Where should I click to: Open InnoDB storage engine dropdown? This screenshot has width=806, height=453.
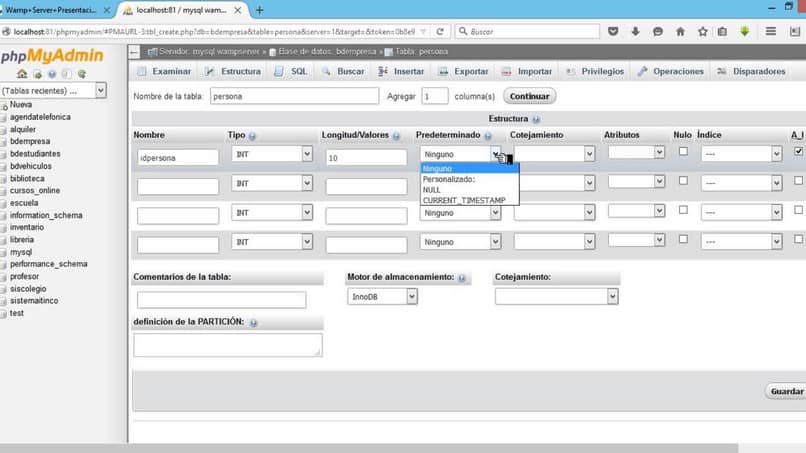pos(382,297)
